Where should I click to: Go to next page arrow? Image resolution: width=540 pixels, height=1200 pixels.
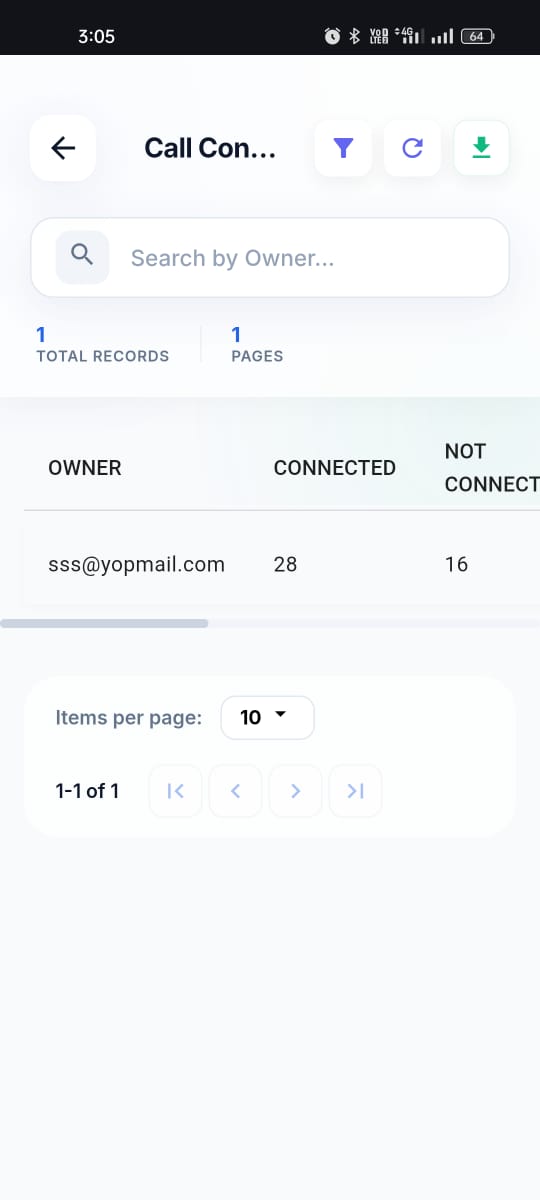pos(296,791)
